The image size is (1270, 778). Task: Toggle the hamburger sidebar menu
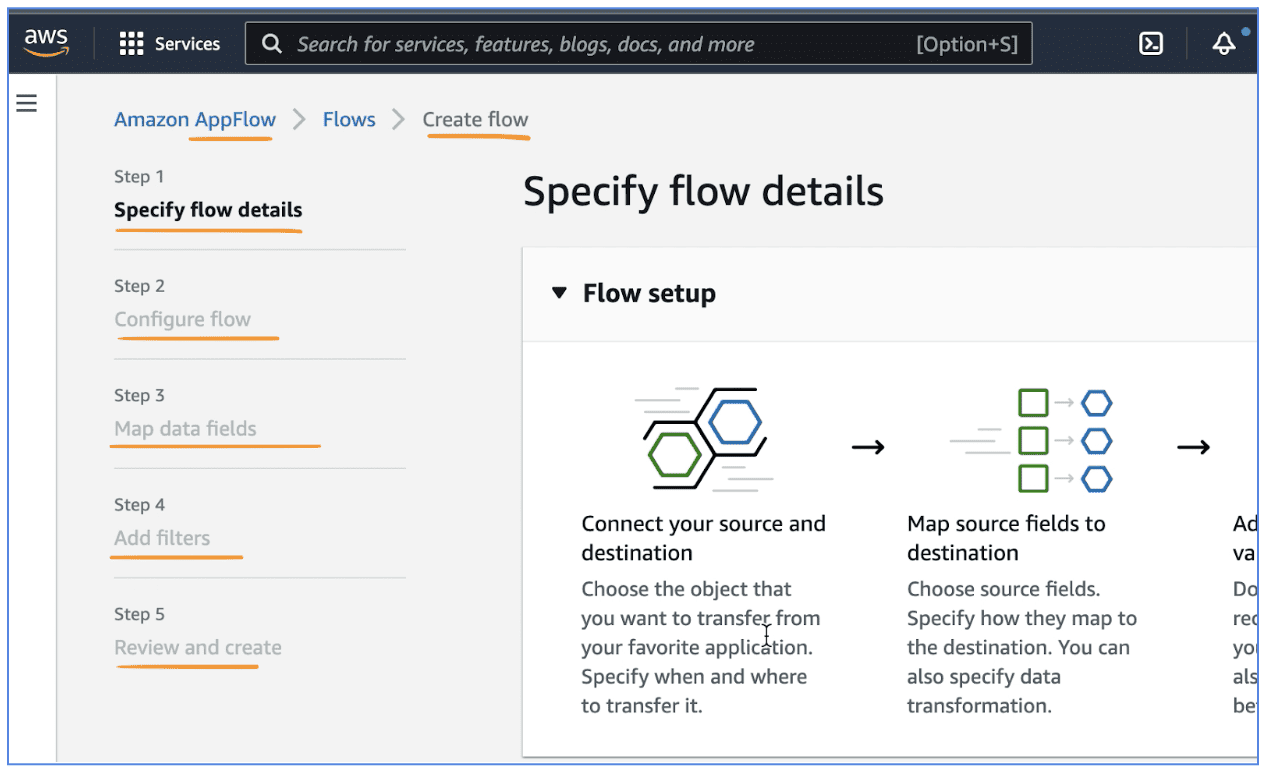(26, 103)
